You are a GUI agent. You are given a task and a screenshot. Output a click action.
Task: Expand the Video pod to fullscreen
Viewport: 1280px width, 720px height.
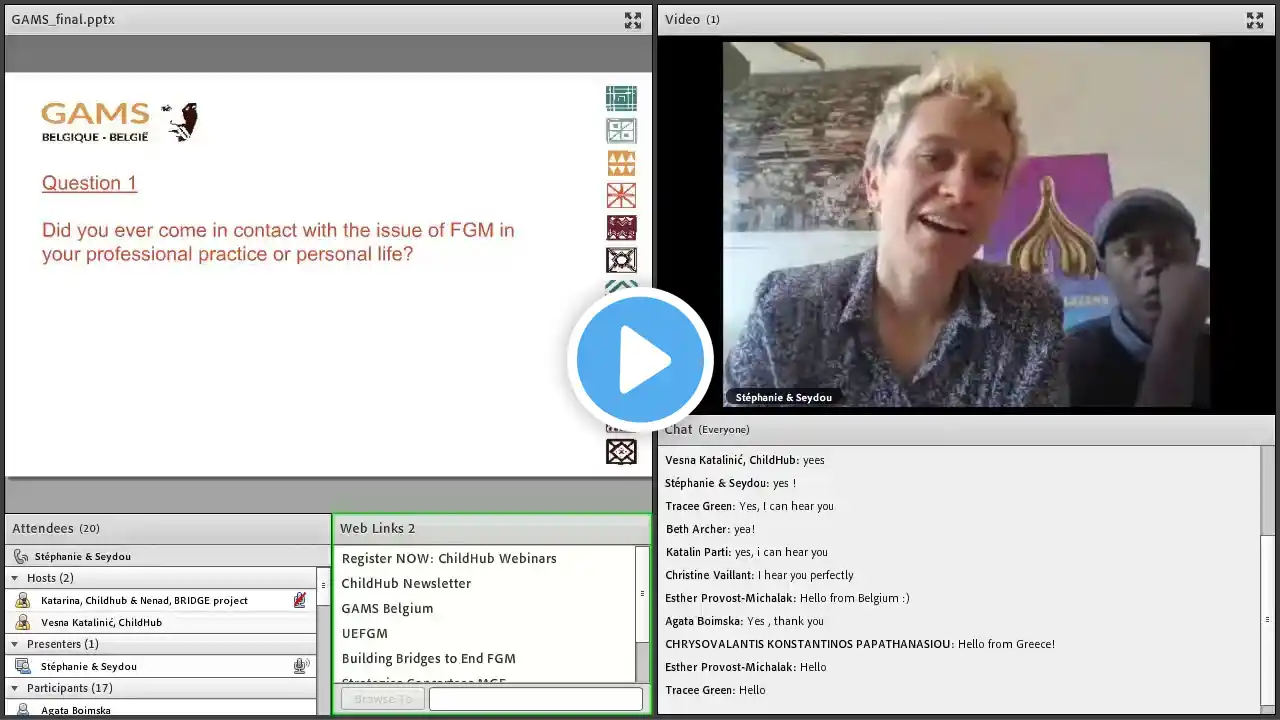1255,20
